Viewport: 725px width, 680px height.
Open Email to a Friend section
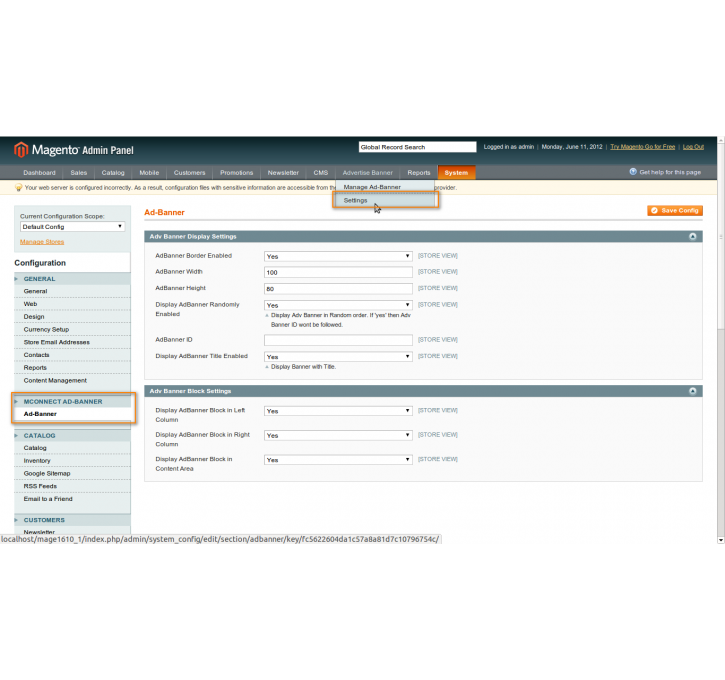click(x=48, y=499)
